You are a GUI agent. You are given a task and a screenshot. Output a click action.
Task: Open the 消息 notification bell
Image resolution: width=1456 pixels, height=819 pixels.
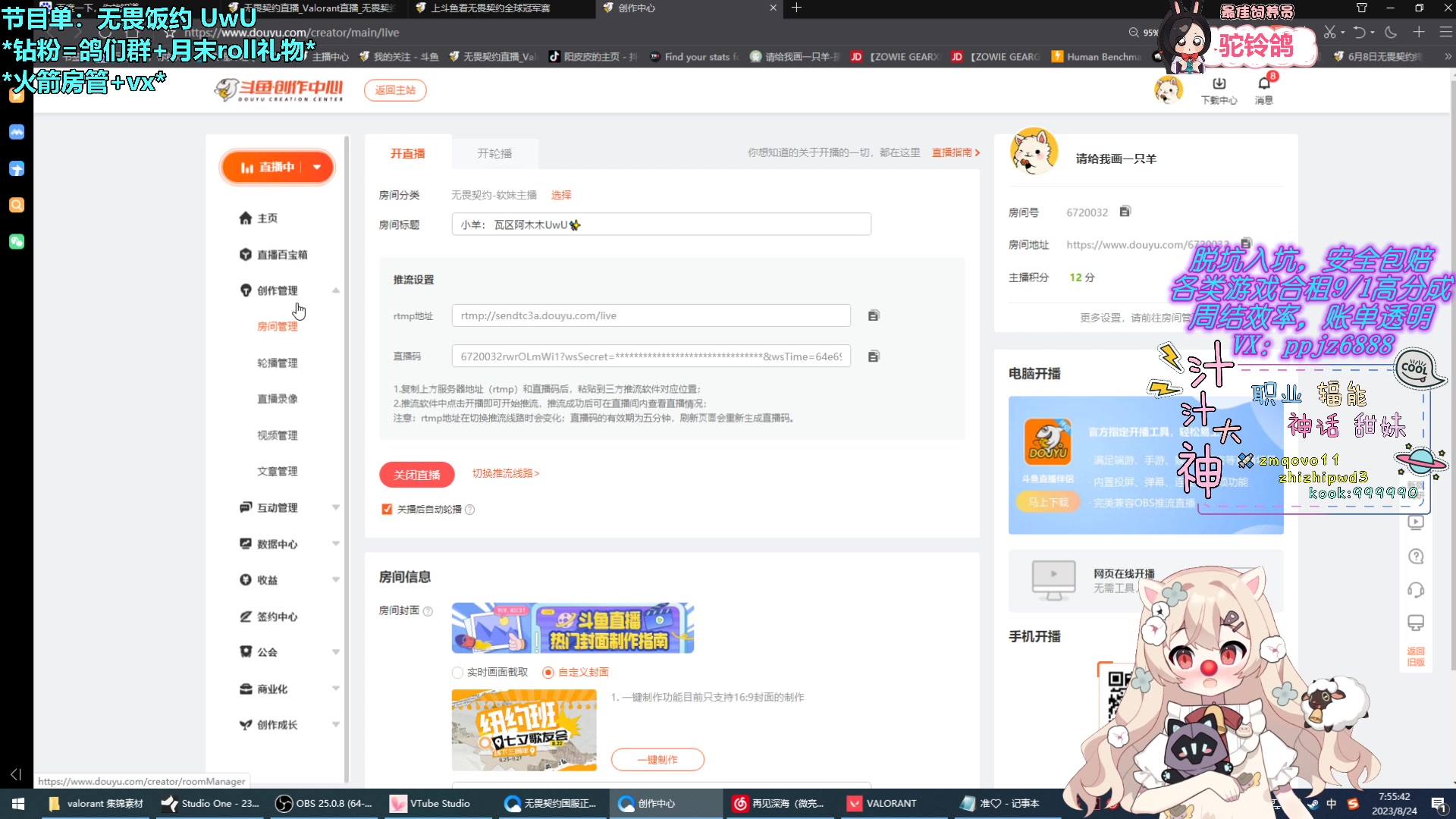click(x=1264, y=89)
